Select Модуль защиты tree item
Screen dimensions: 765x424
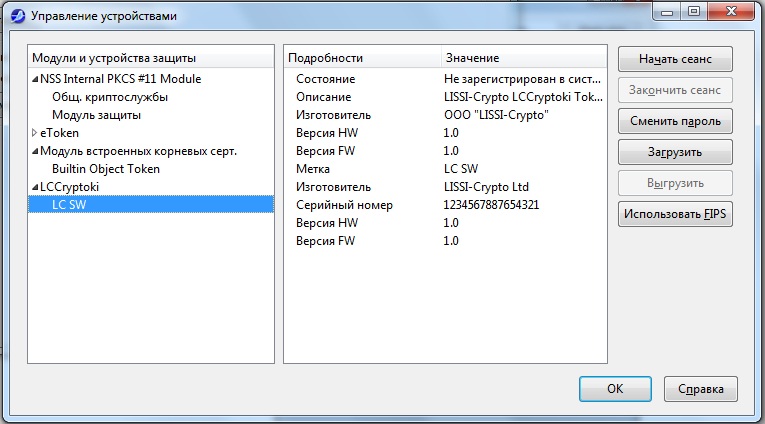click(96, 115)
